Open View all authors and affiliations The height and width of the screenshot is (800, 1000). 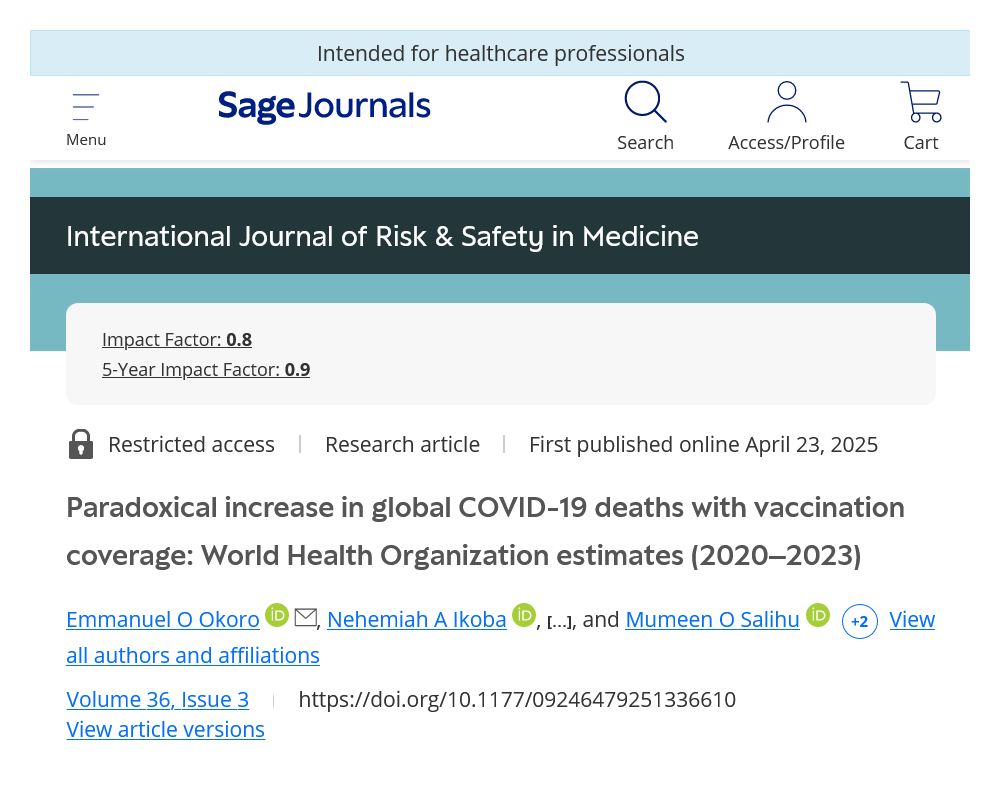[x=501, y=637]
